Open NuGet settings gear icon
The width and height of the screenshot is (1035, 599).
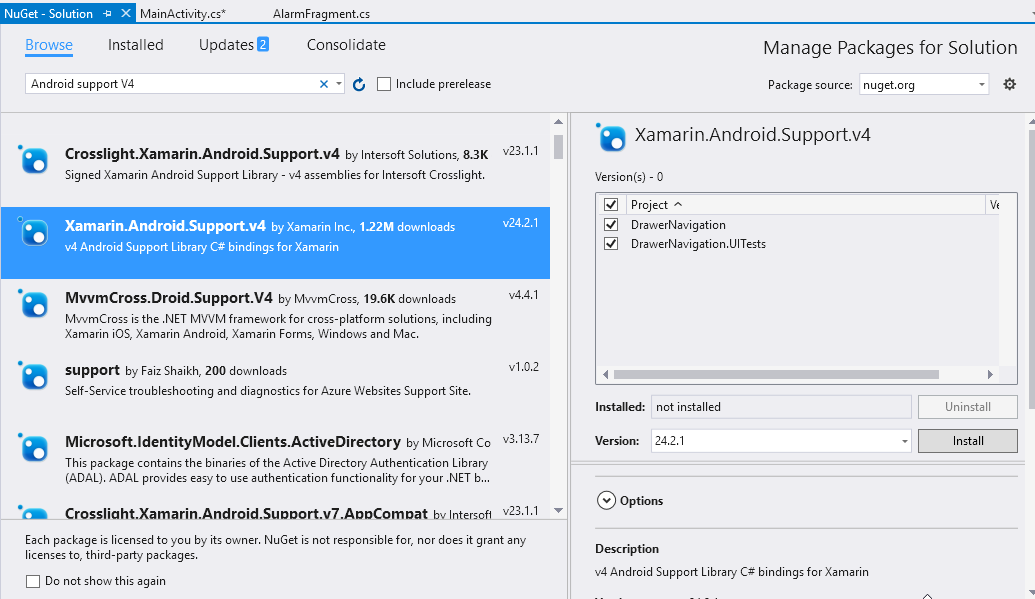coord(1009,84)
